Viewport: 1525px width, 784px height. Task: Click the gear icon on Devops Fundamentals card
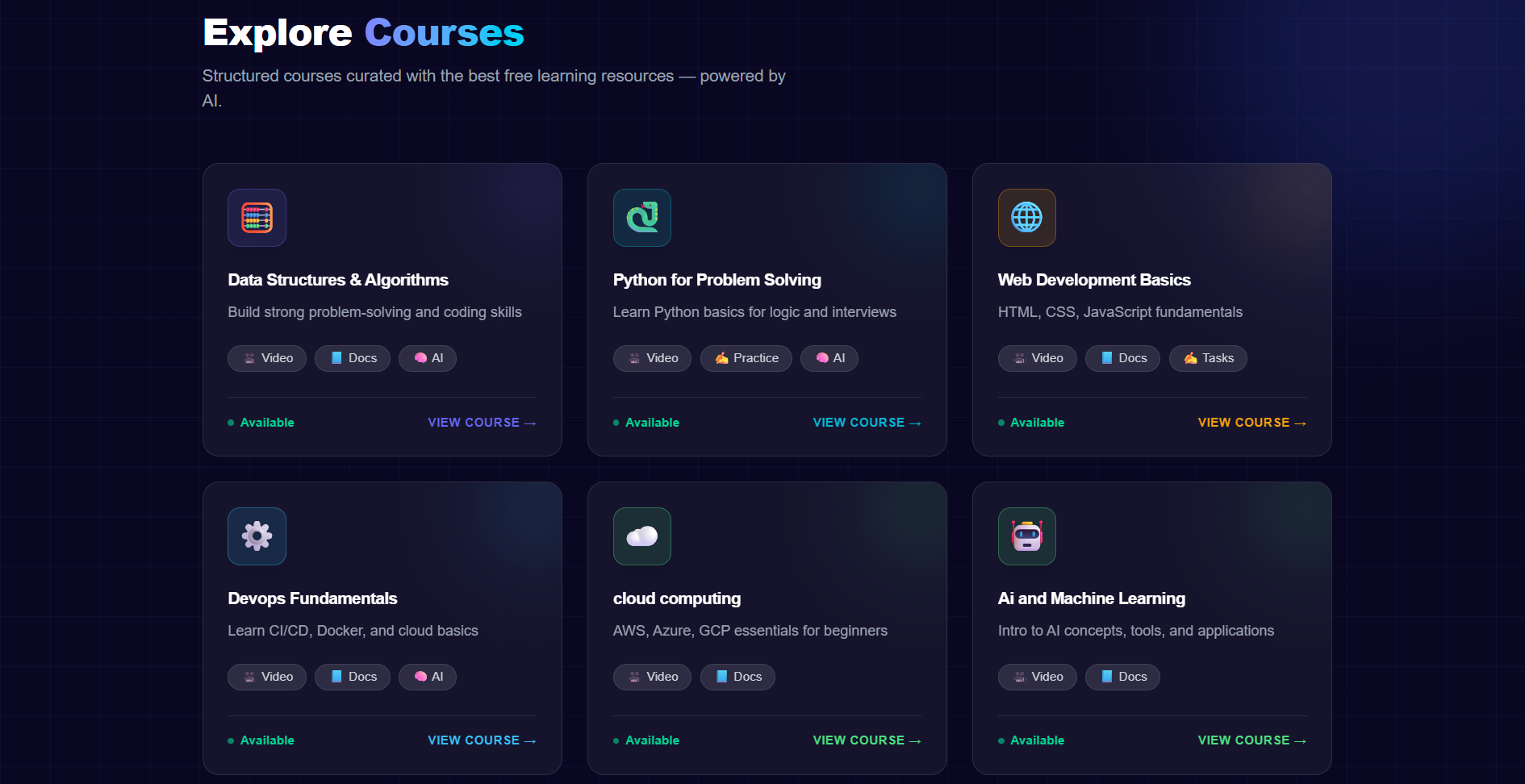257,536
